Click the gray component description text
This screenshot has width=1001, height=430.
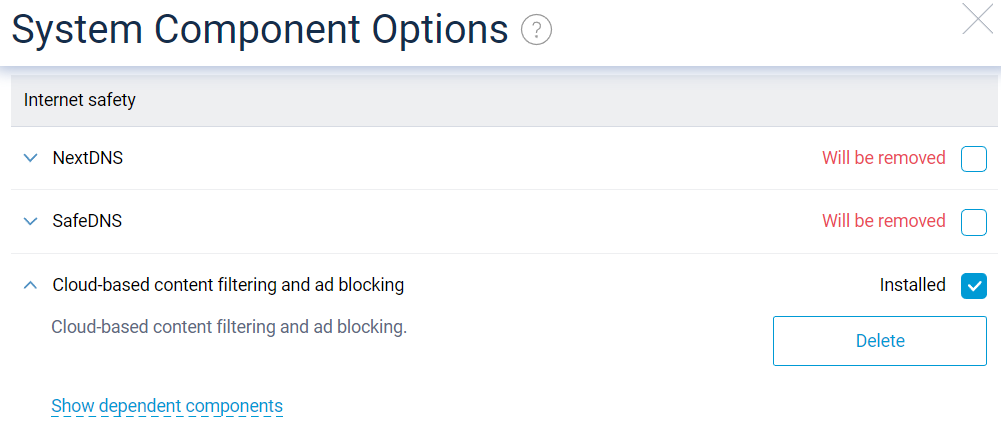(229, 327)
